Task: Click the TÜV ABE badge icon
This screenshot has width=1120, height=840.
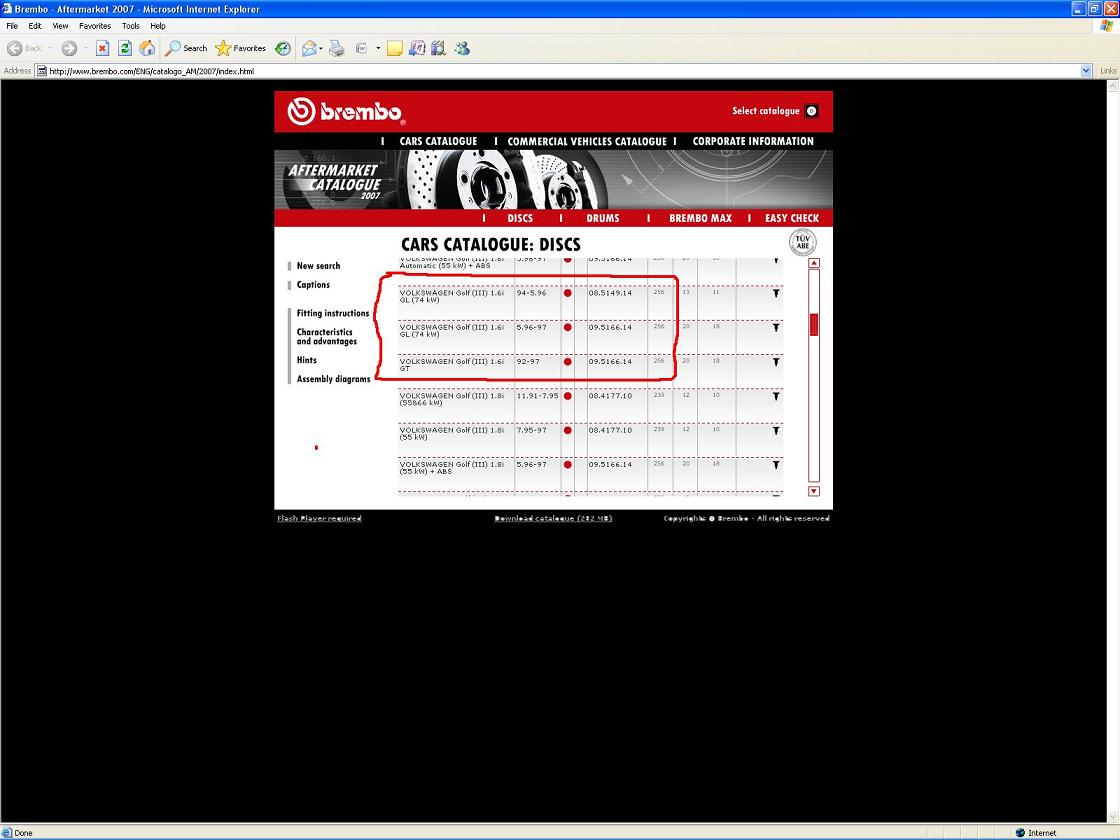Action: (802, 242)
